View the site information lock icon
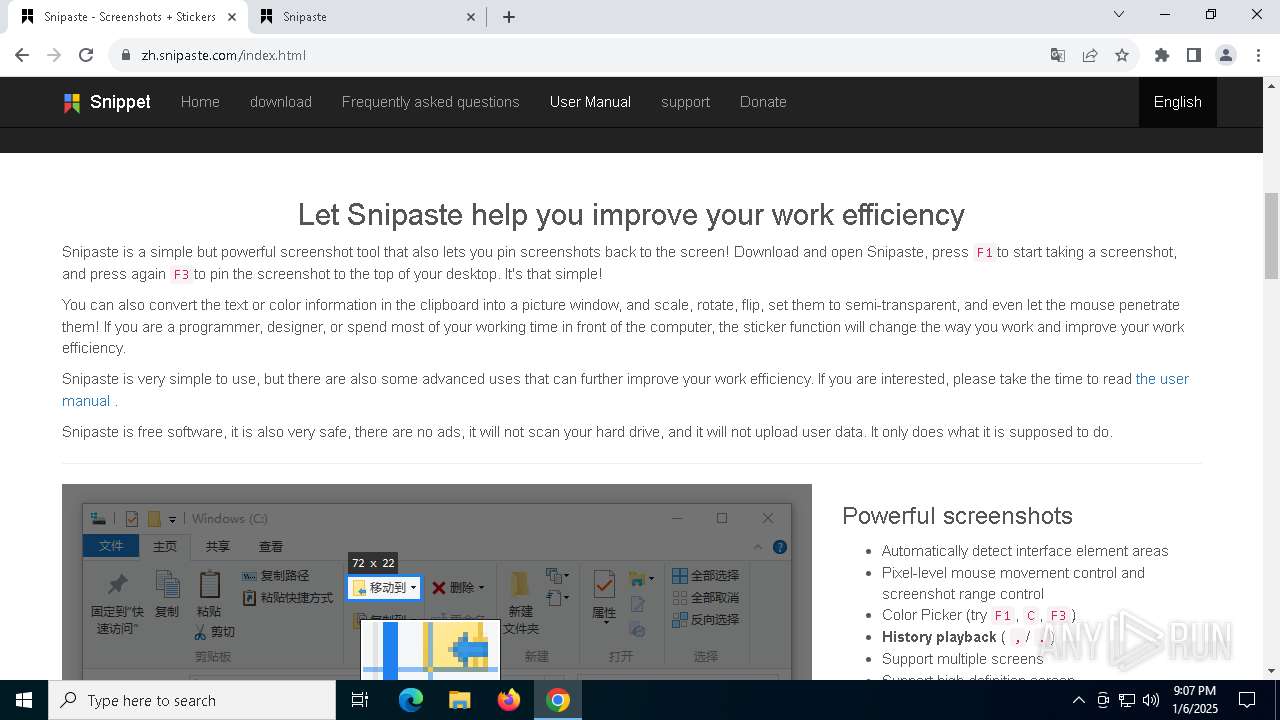 pos(125,55)
